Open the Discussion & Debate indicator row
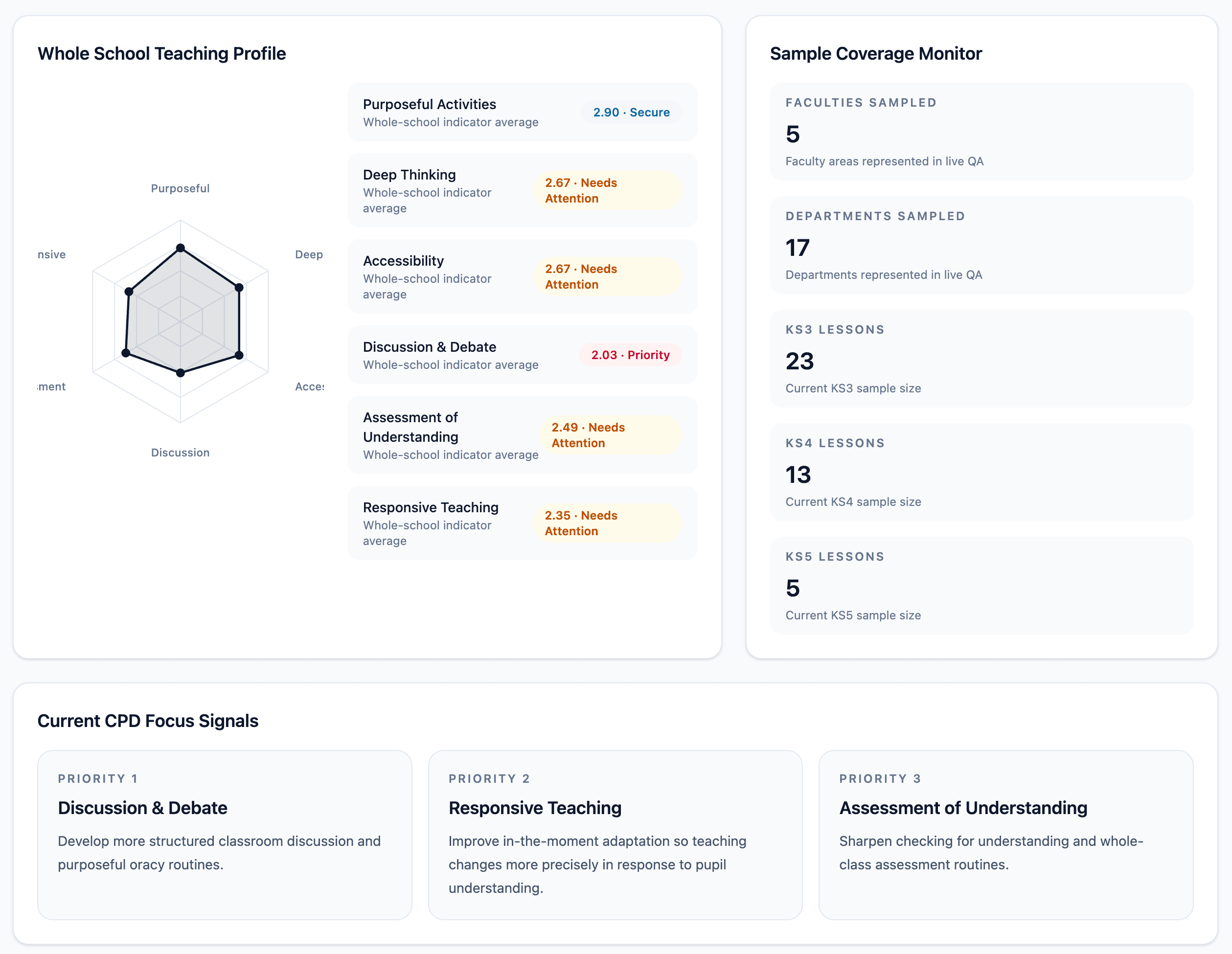Screen dimensions: 1232x954 point(523,355)
